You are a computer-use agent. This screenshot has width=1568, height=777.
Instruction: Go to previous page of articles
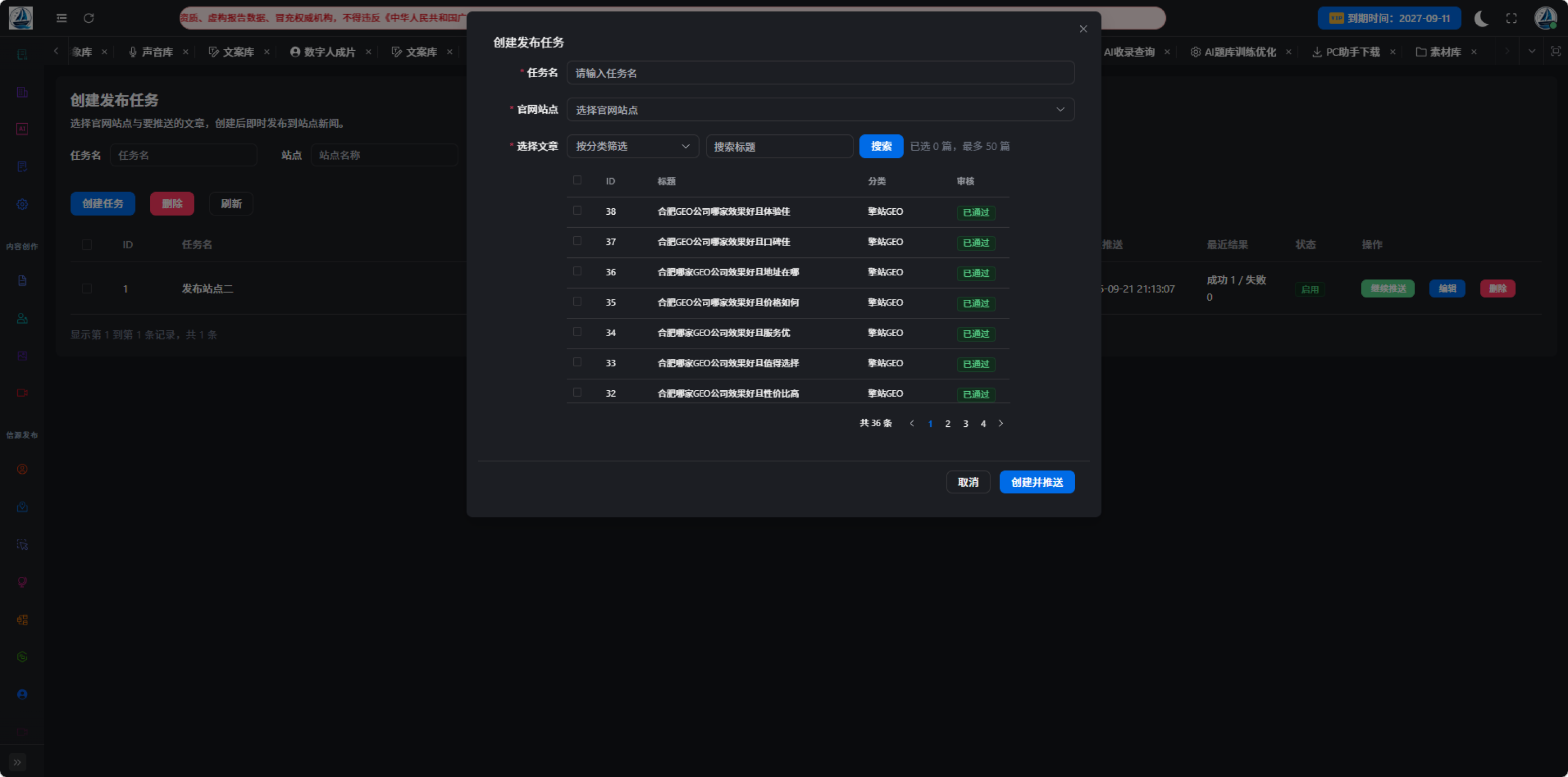[912, 424]
